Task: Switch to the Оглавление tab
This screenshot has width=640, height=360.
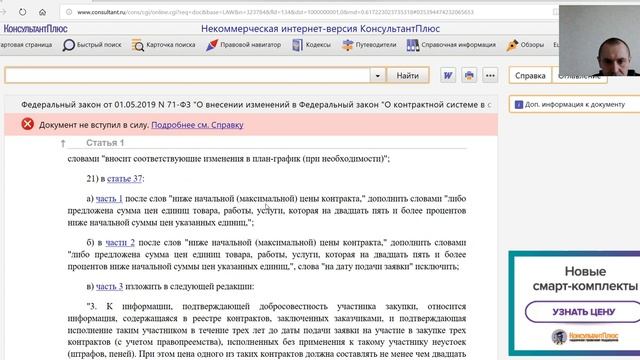Action: 579,76
